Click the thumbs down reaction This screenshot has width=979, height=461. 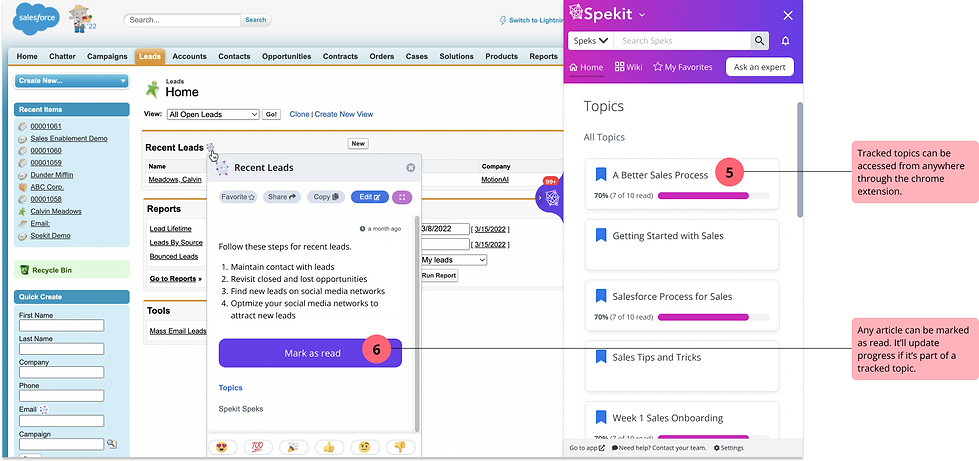401,447
